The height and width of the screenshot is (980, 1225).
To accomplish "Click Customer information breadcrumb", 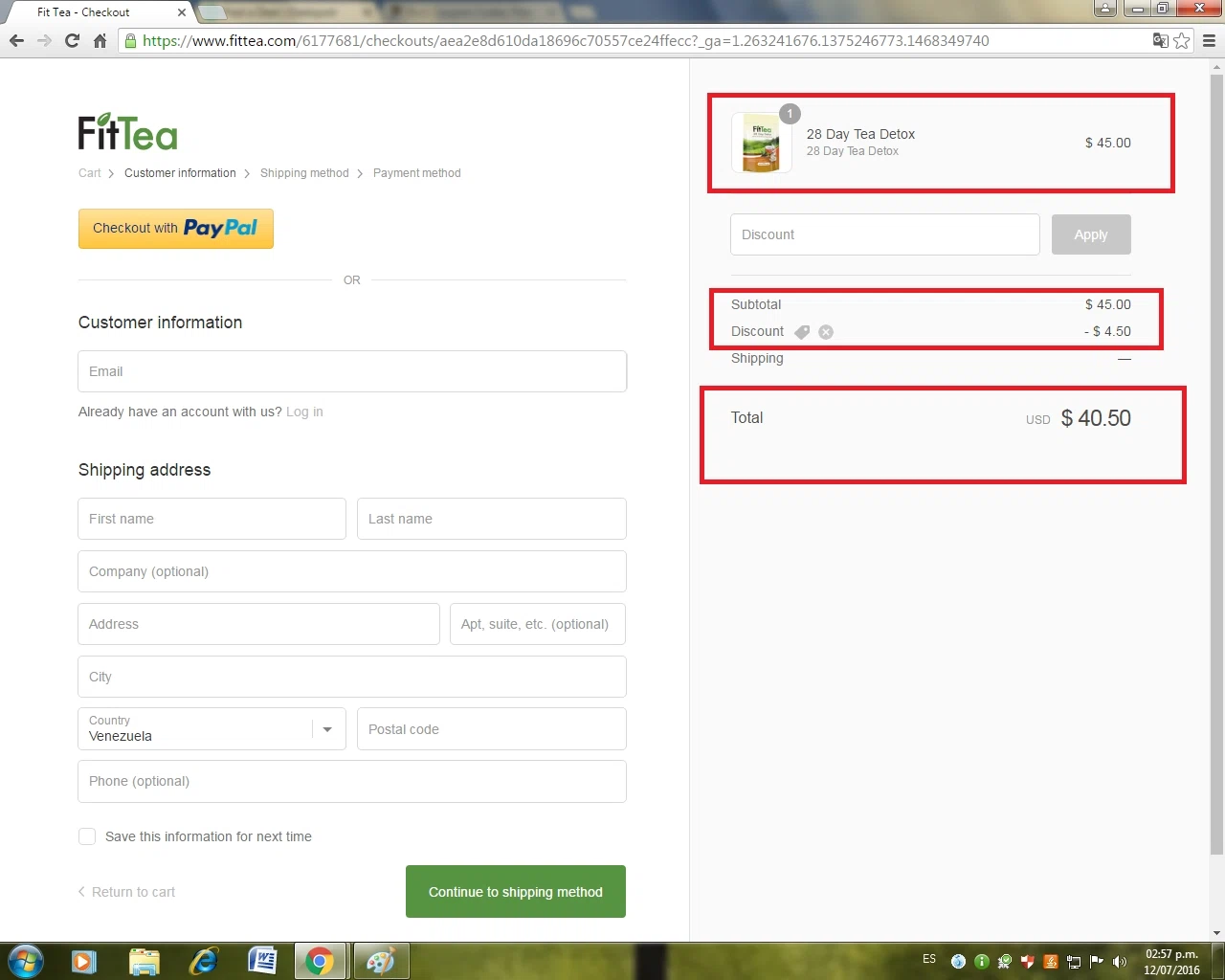I will [x=180, y=173].
